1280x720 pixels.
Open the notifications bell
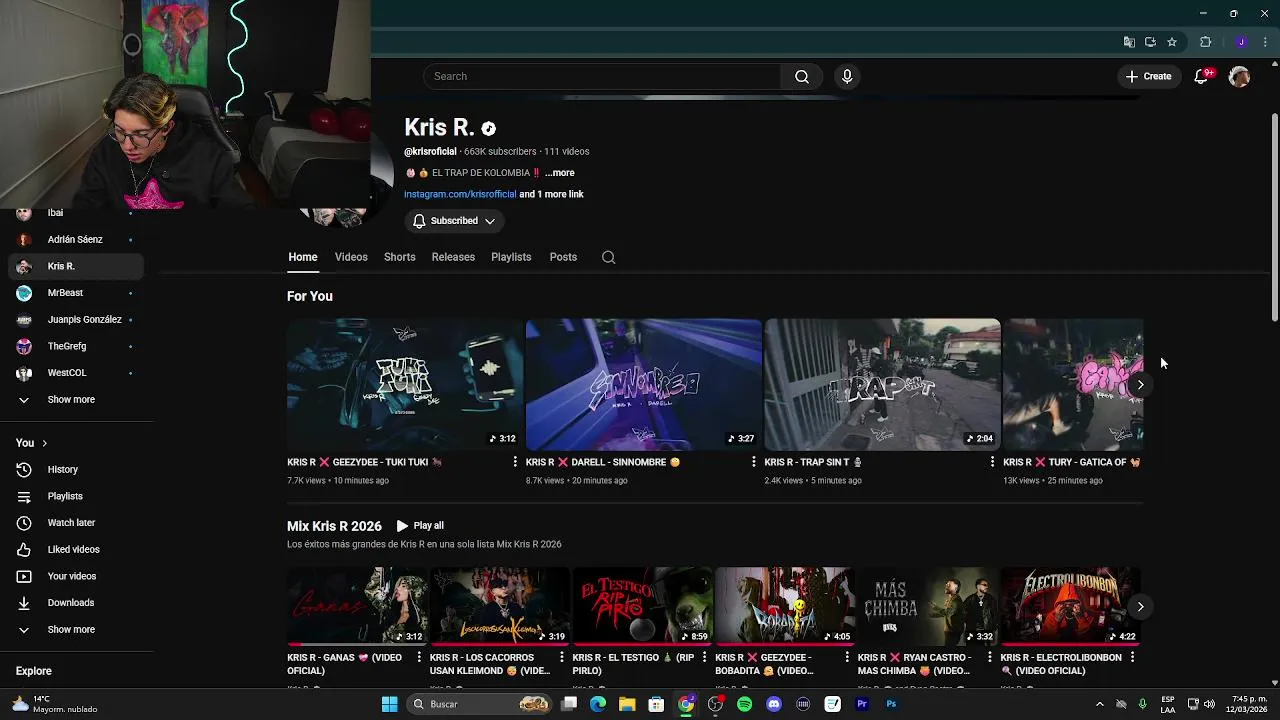pyautogui.click(x=1202, y=76)
